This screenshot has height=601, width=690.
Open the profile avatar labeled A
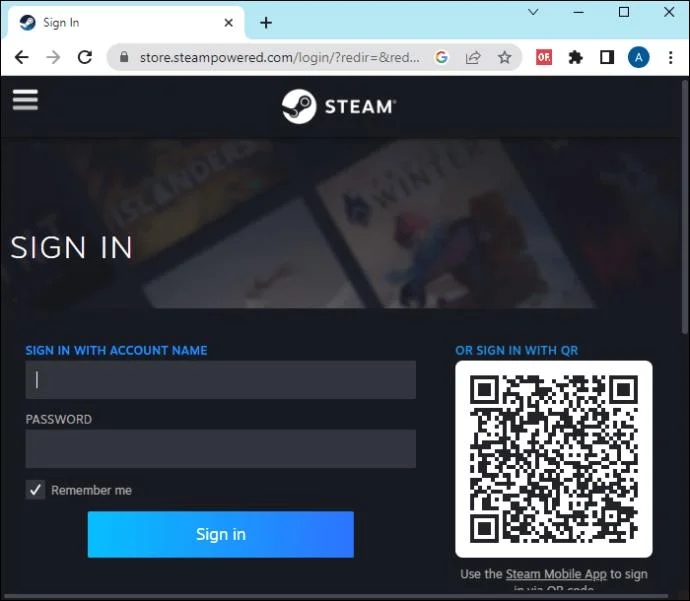(639, 57)
